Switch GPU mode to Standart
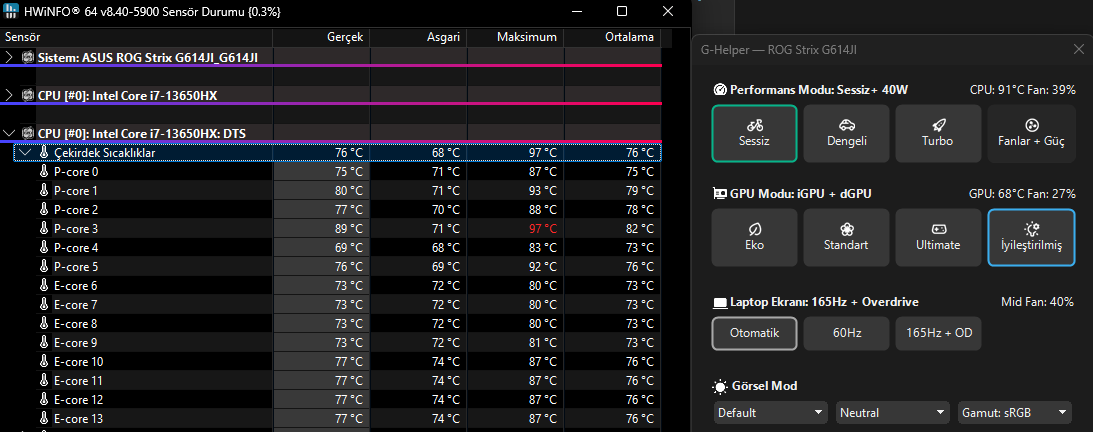The width and height of the screenshot is (1093, 432). [846, 237]
